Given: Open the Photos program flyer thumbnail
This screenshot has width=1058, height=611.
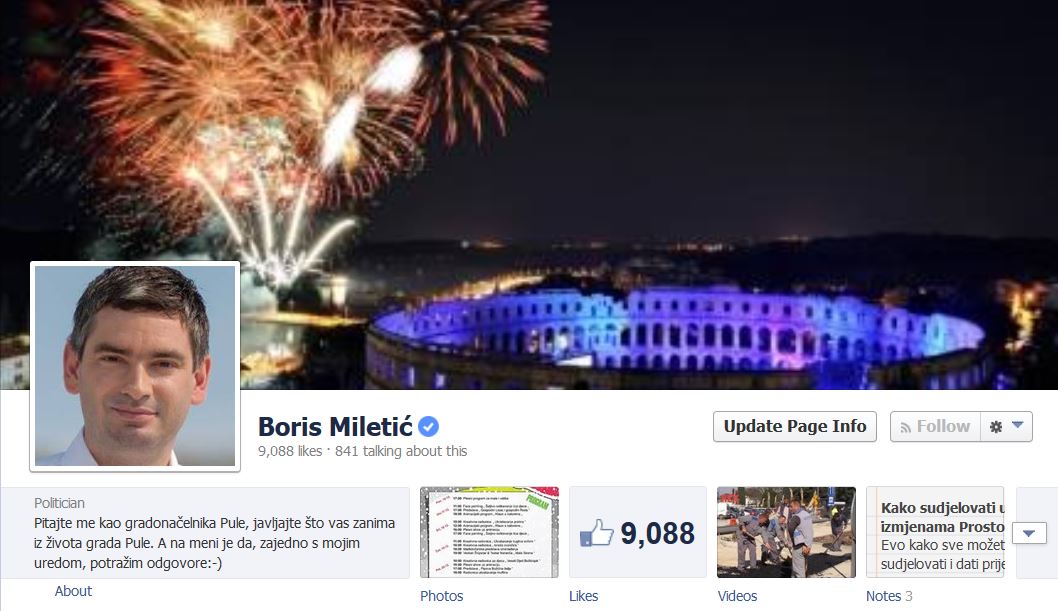Looking at the screenshot, I should click(x=489, y=532).
